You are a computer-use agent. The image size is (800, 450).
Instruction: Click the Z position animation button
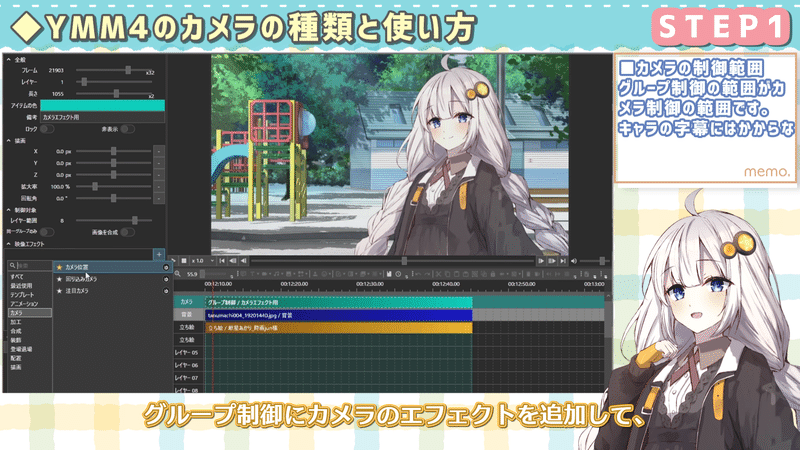coord(159,175)
